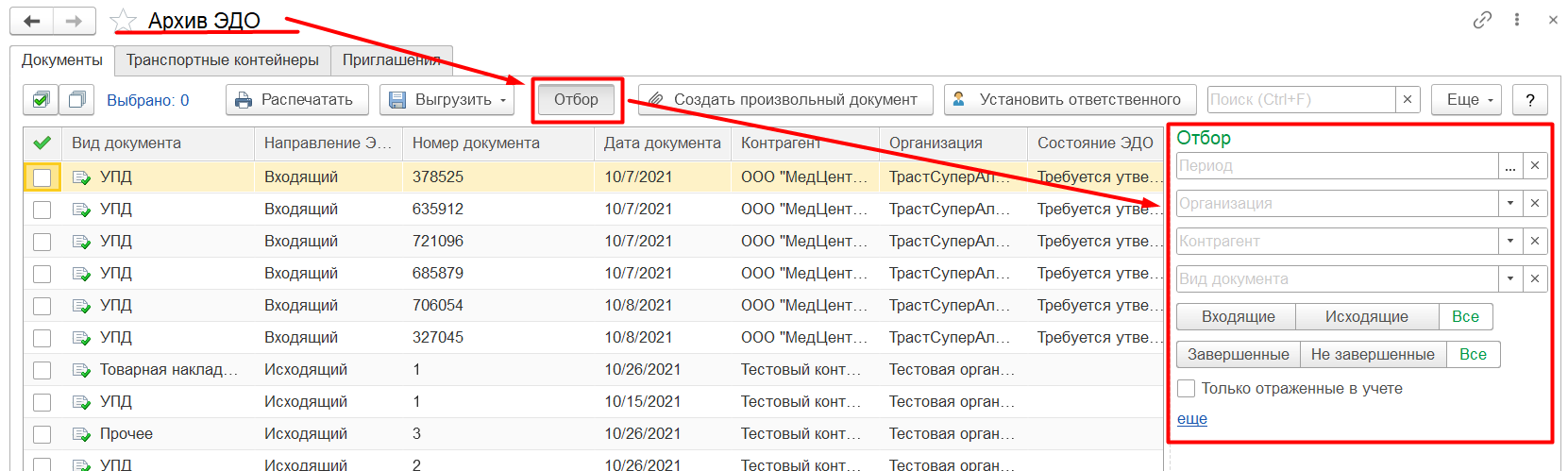Image resolution: width=1568 pixels, height=471 pixels.
Task: Click document icon in row 635912
Action: point(82,210)
